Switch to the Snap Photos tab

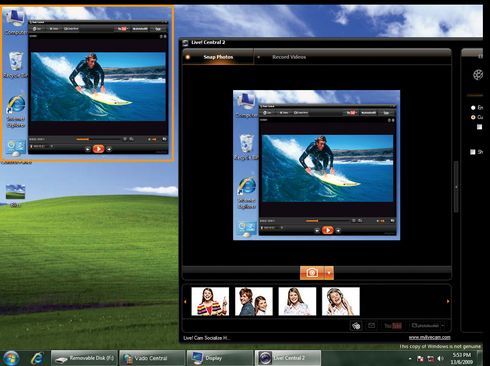tap(218, 57)
